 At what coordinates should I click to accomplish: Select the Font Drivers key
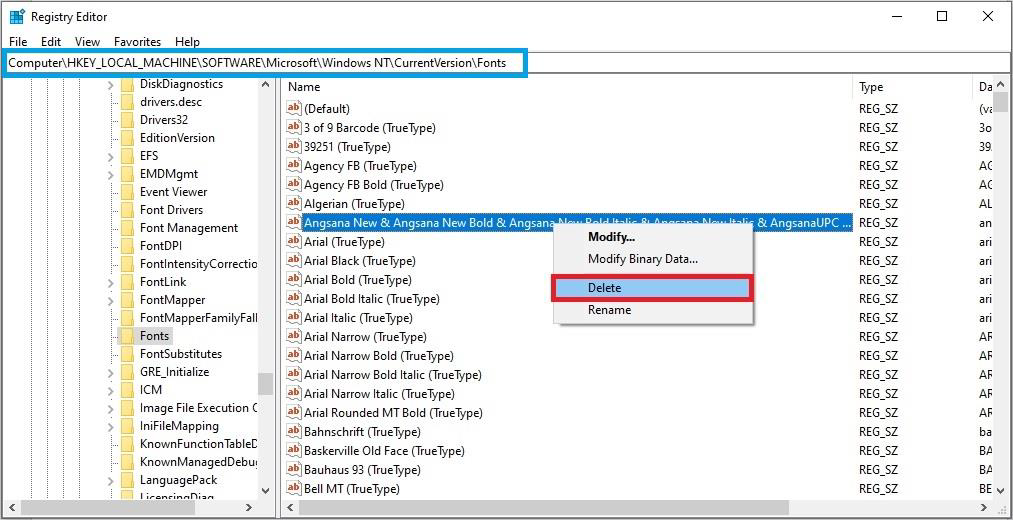[171, 210]
